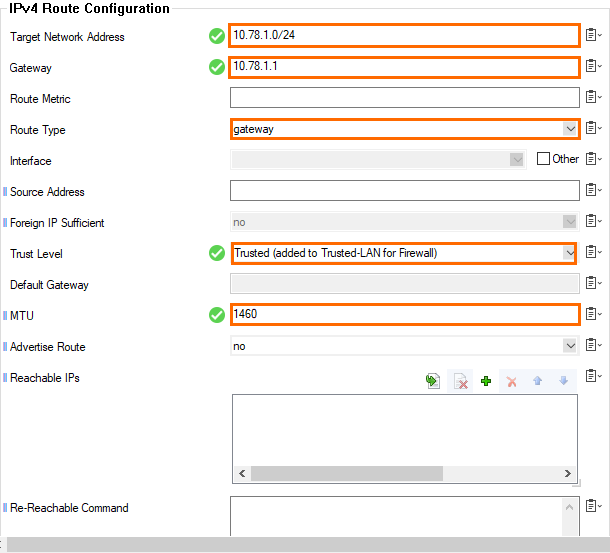Open clipboard menu icon for Reachable IPs
The width and height of the screenshot is (610, 553).
(x=593, y=376)
